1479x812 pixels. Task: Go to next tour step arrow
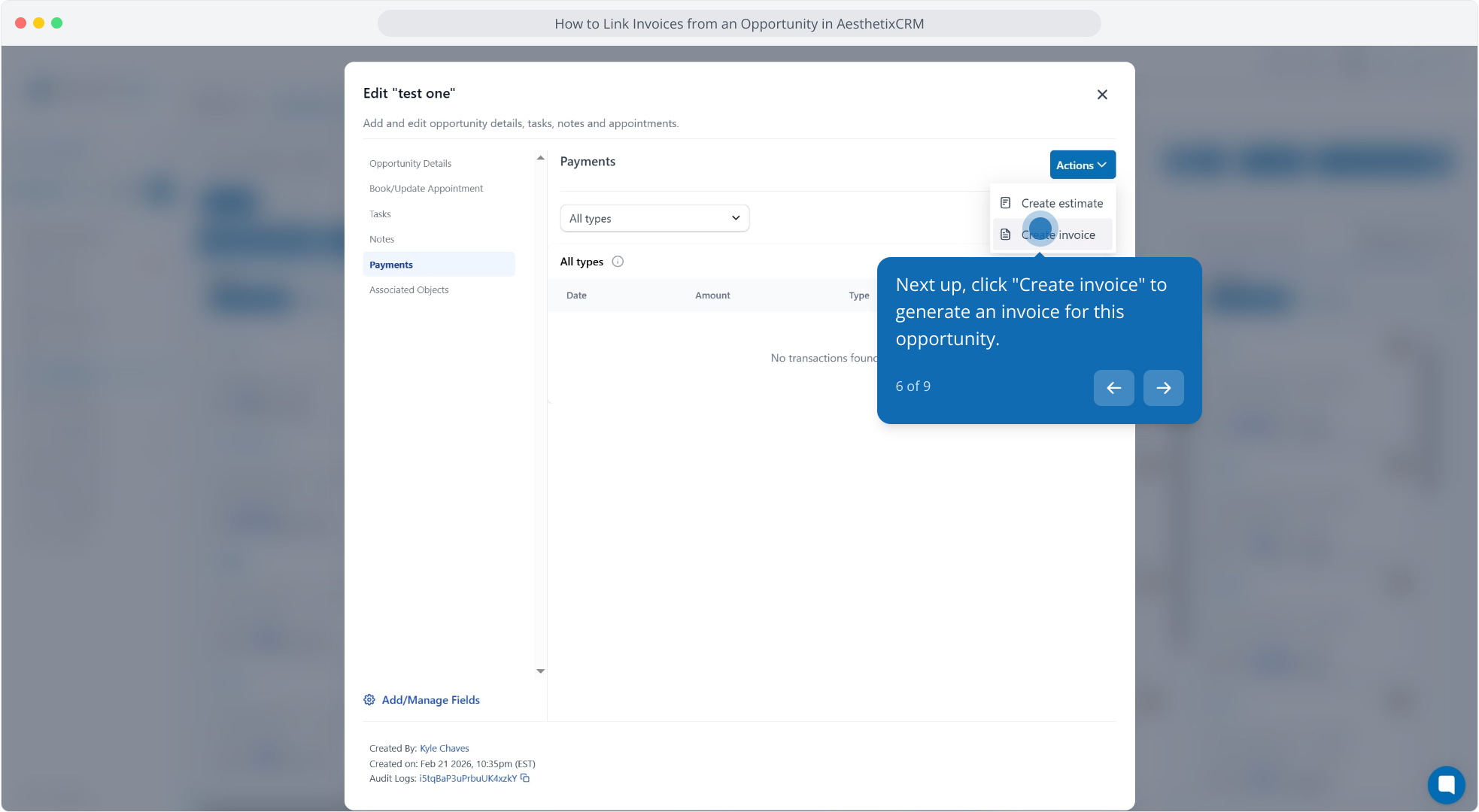coord(1163,388)
